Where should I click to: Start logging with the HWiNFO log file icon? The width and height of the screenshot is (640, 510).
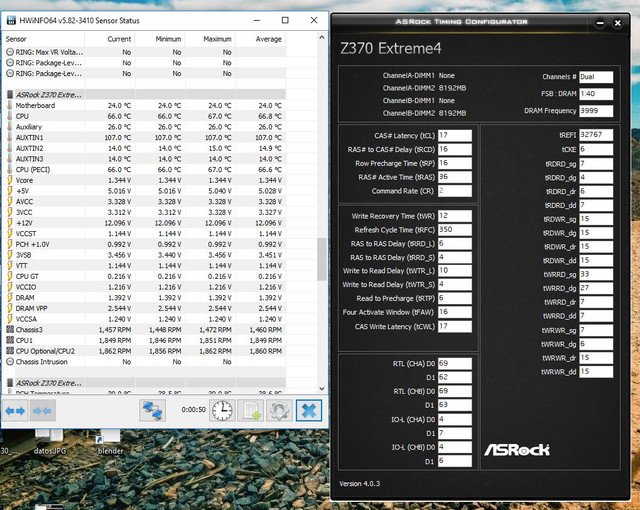click(251, 410)
